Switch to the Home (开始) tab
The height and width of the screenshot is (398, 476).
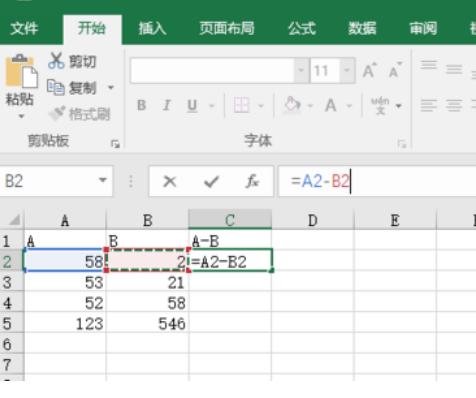(x=92, y=29)
